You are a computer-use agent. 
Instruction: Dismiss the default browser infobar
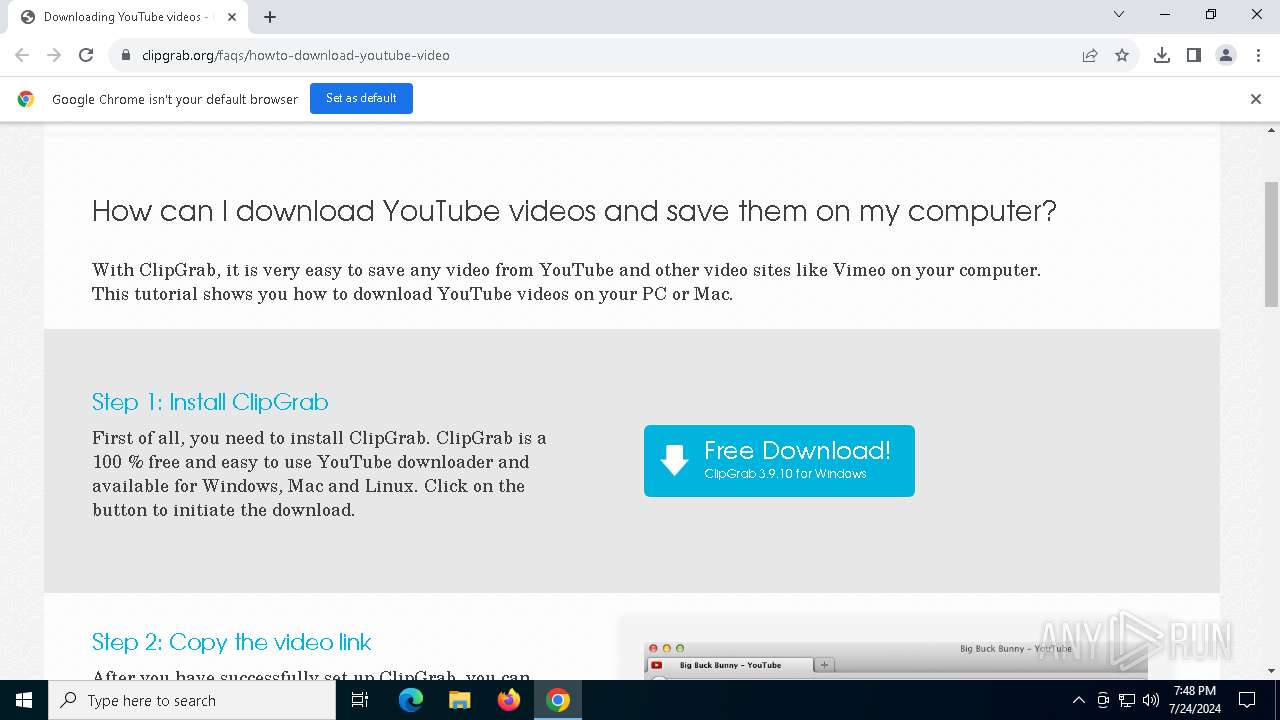1256,99
